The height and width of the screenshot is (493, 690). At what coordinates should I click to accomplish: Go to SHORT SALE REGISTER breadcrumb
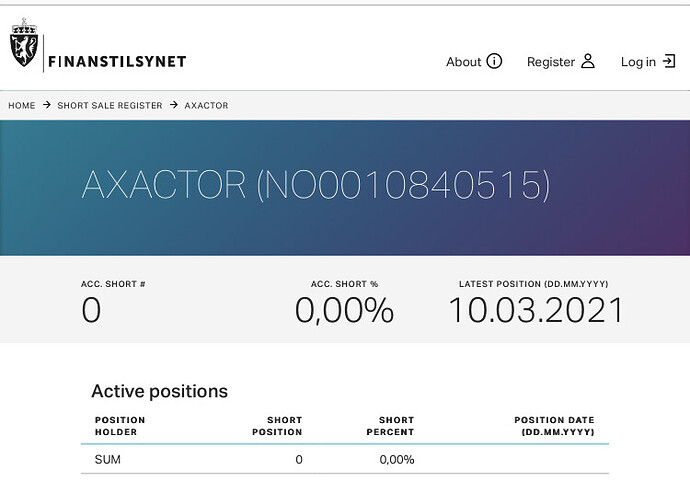(110, 106)
